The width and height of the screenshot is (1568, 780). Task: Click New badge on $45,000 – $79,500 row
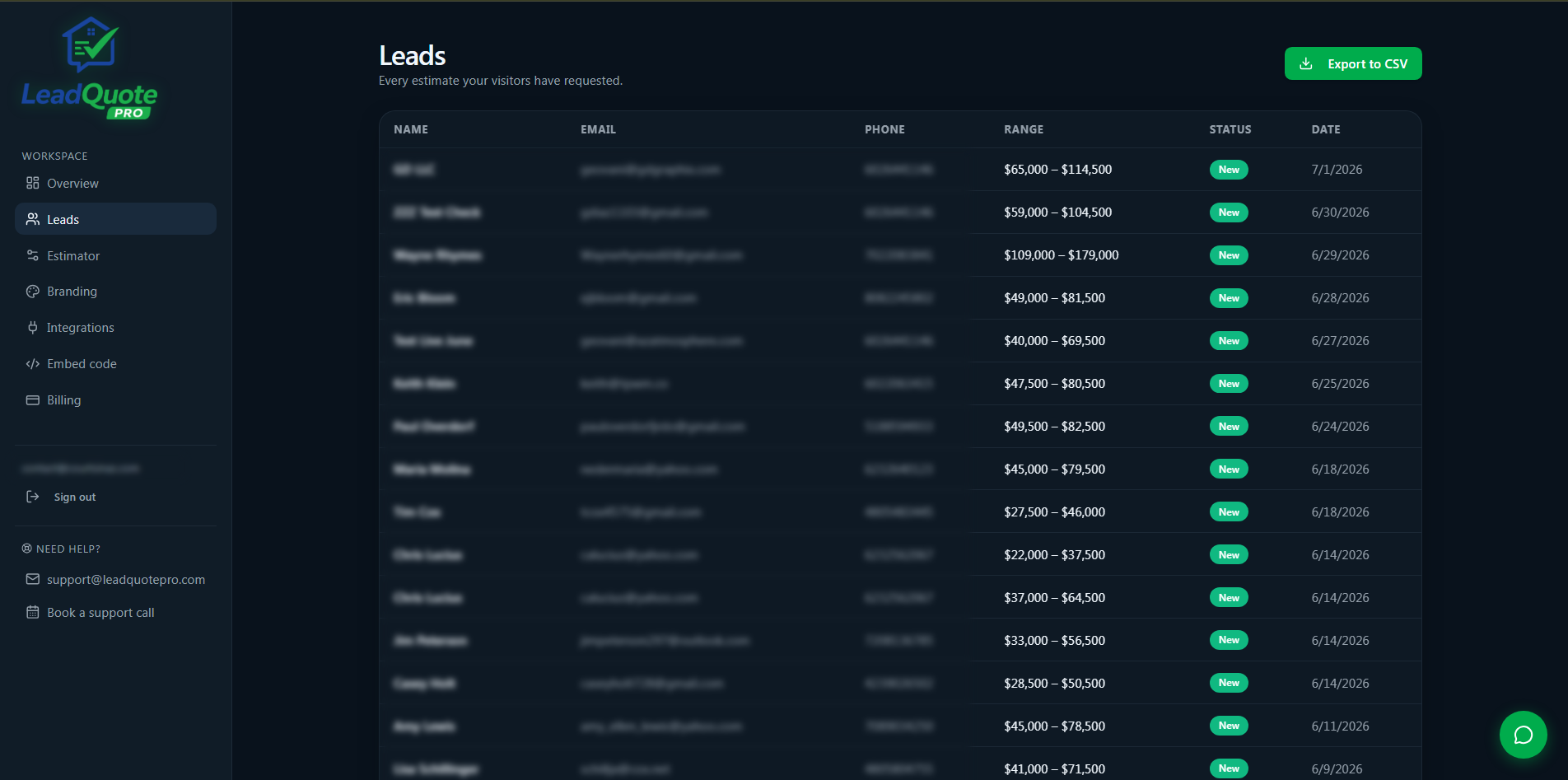coord(1229,469)
